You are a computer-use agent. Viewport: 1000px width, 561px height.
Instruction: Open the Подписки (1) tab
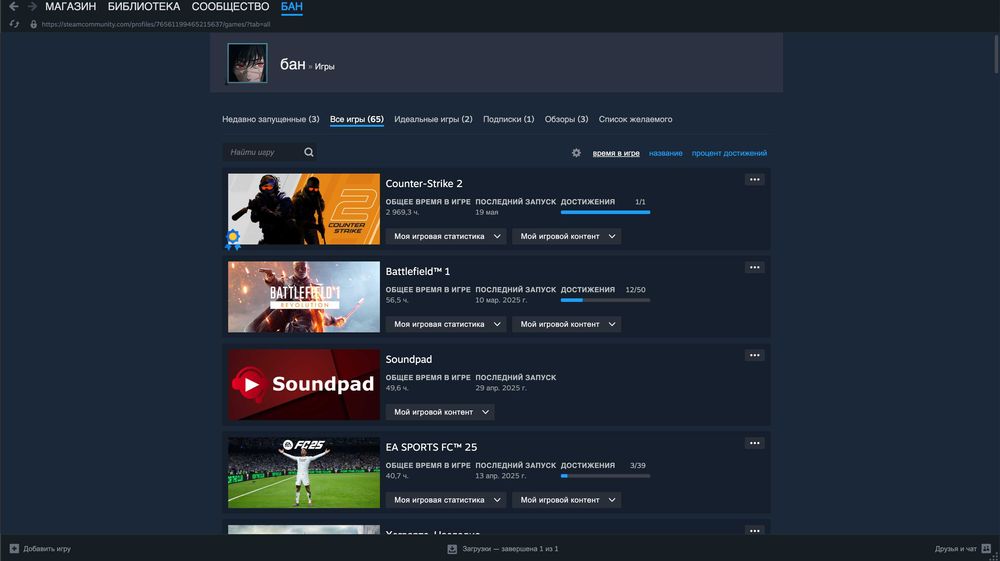[x=508, y=119]
